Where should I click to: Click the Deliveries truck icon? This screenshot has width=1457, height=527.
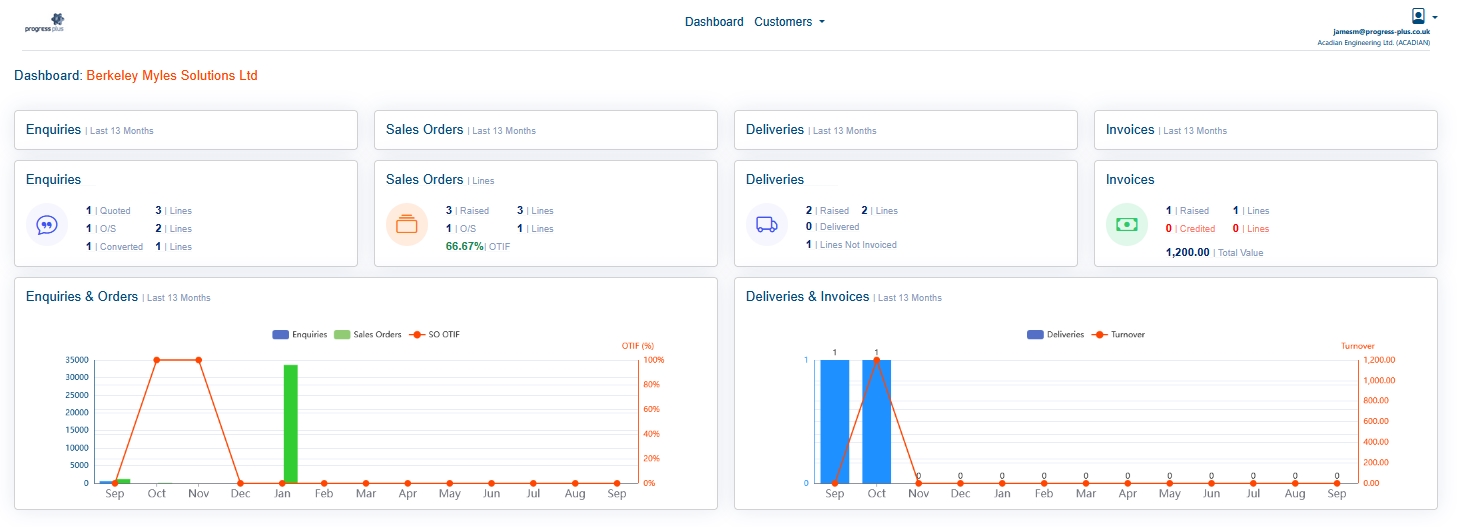[767, 225]
